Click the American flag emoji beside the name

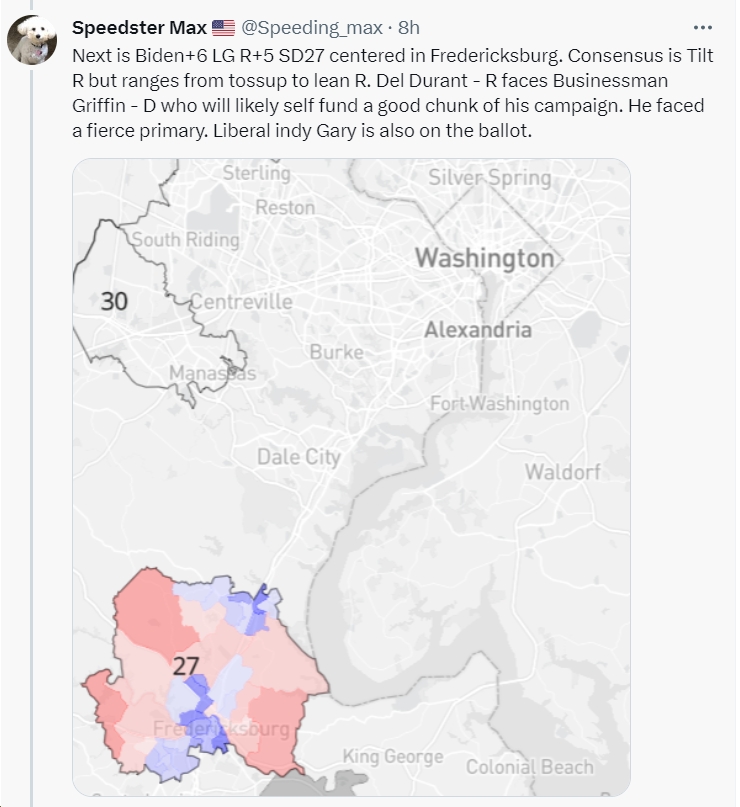coord(223,28)
